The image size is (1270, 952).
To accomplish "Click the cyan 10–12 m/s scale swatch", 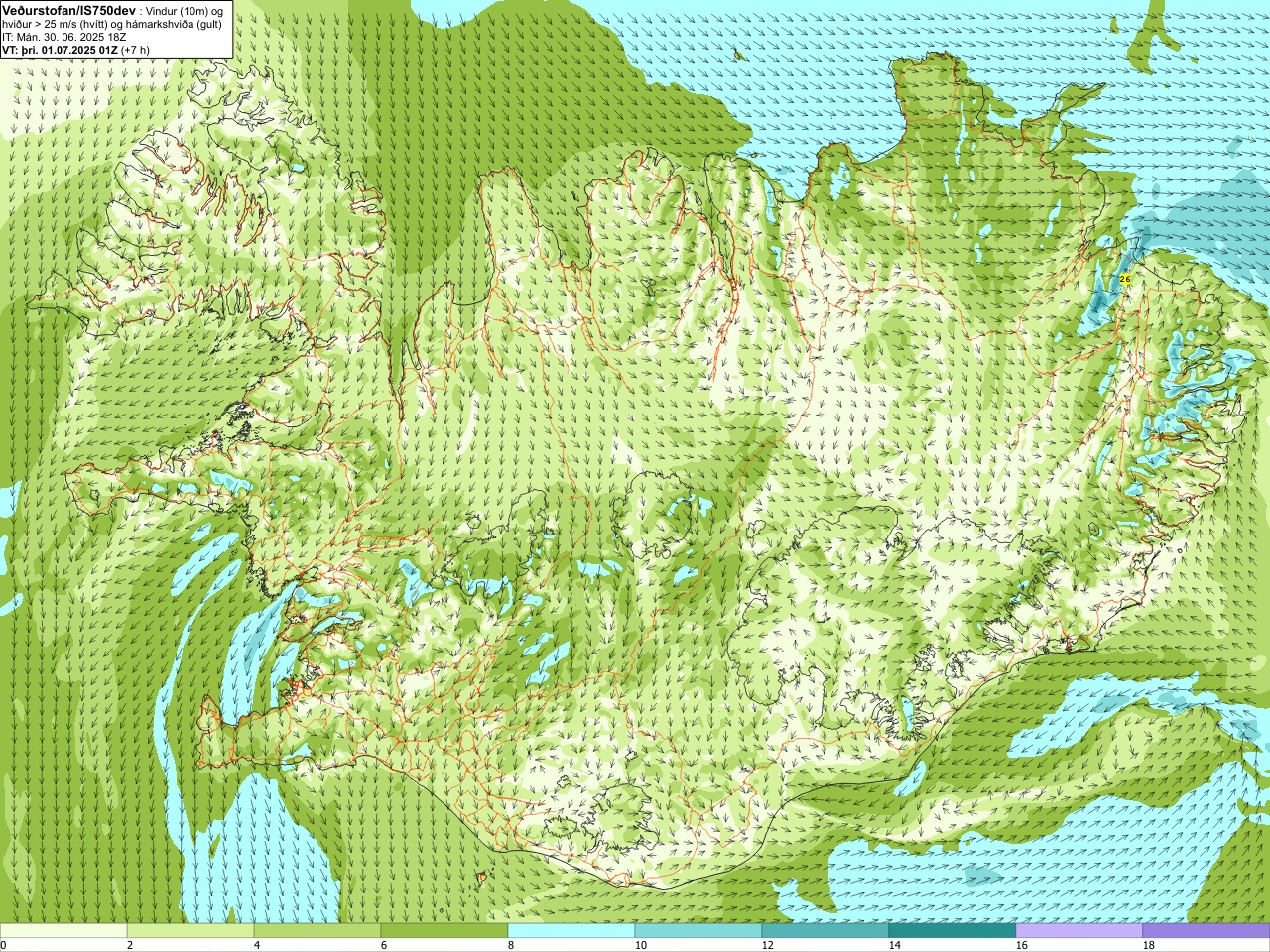I will pyautogui.click(x=698, y=931).
